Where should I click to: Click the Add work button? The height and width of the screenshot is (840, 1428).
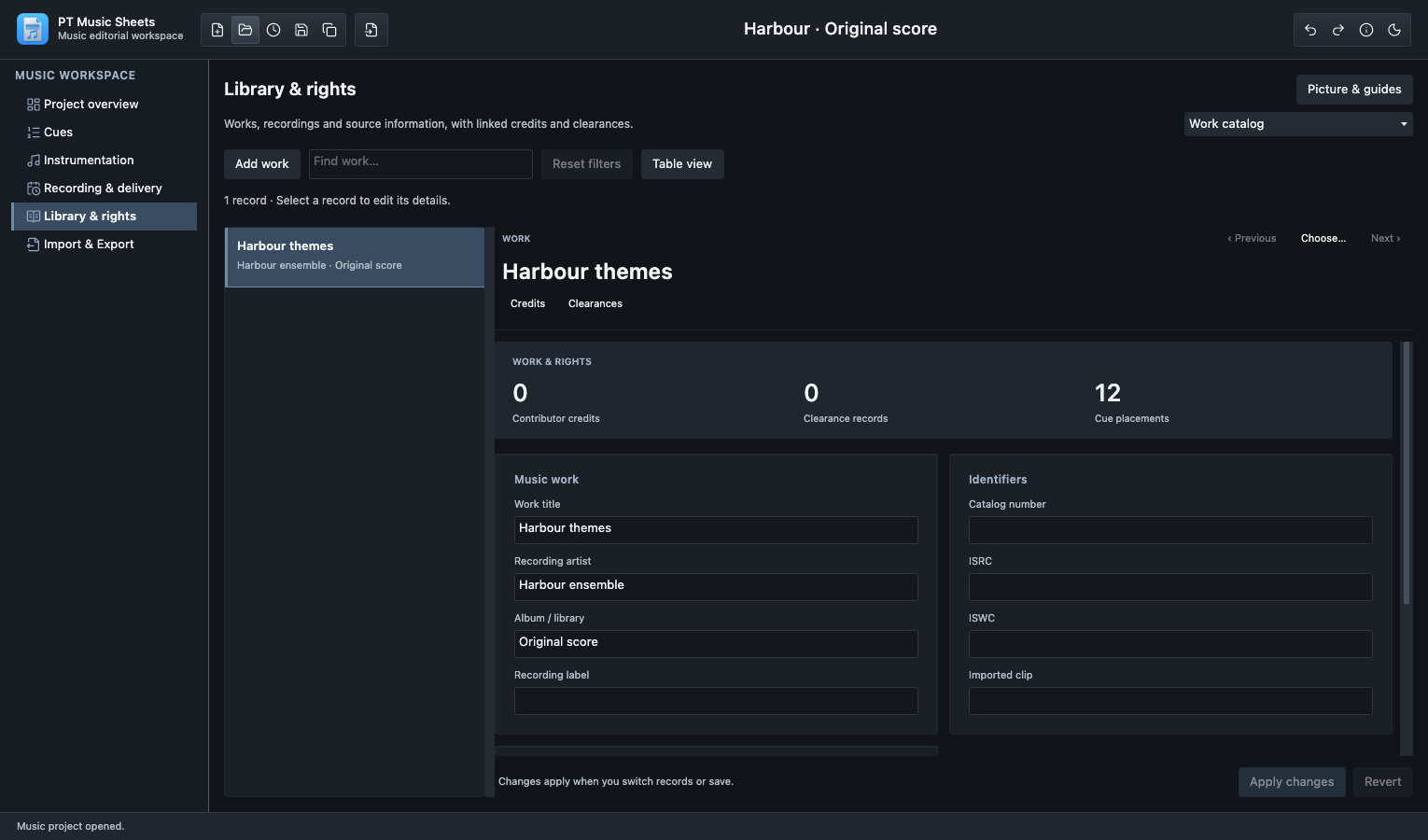pos(262,164)
